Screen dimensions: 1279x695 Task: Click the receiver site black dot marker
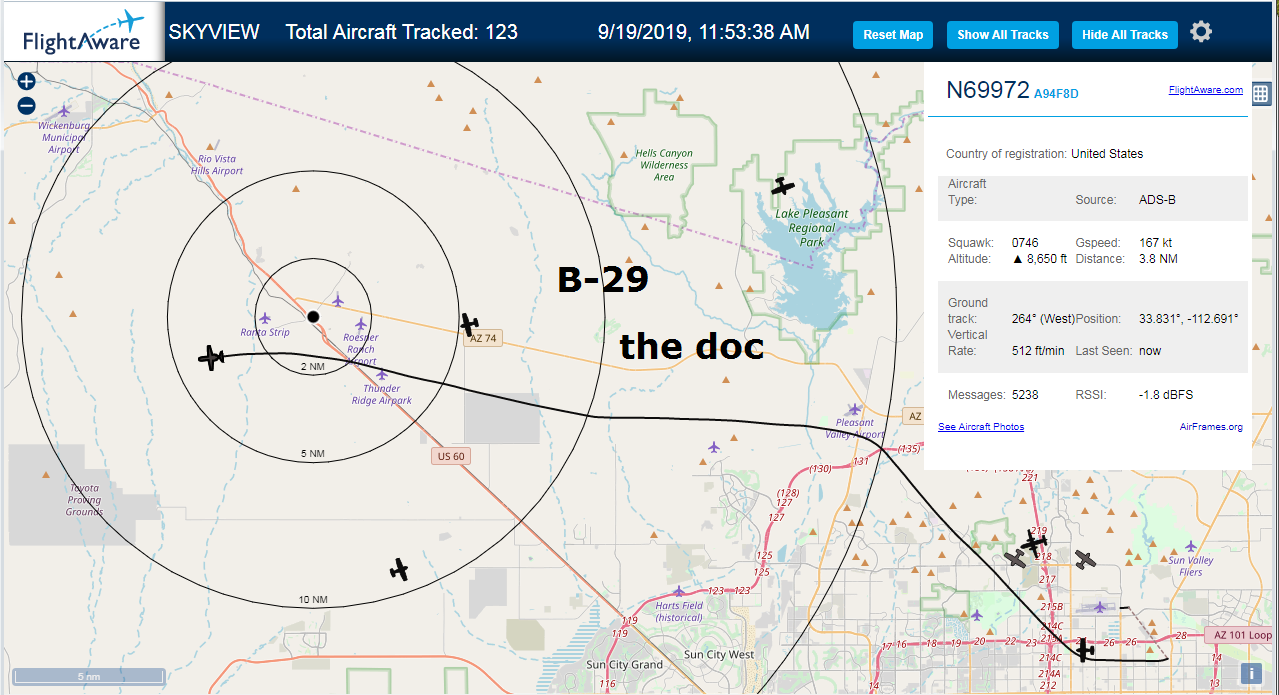click(313, 317)
